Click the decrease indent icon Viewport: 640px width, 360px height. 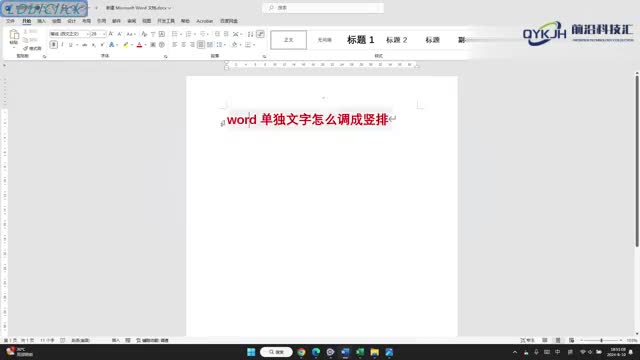point(217,34)
